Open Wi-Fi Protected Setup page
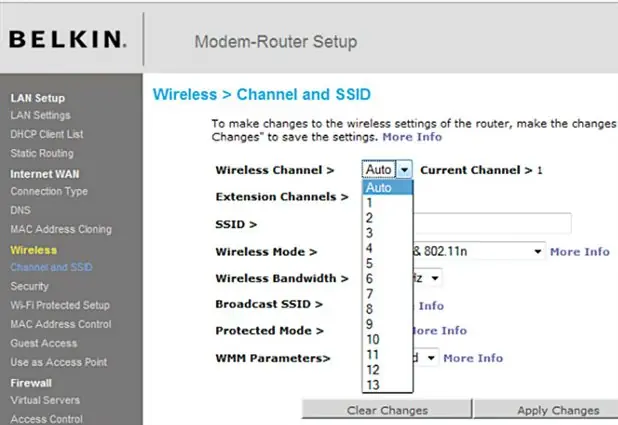Image resolution: width=618 pixels, height=425 pixels. click(x=60, y=305)
